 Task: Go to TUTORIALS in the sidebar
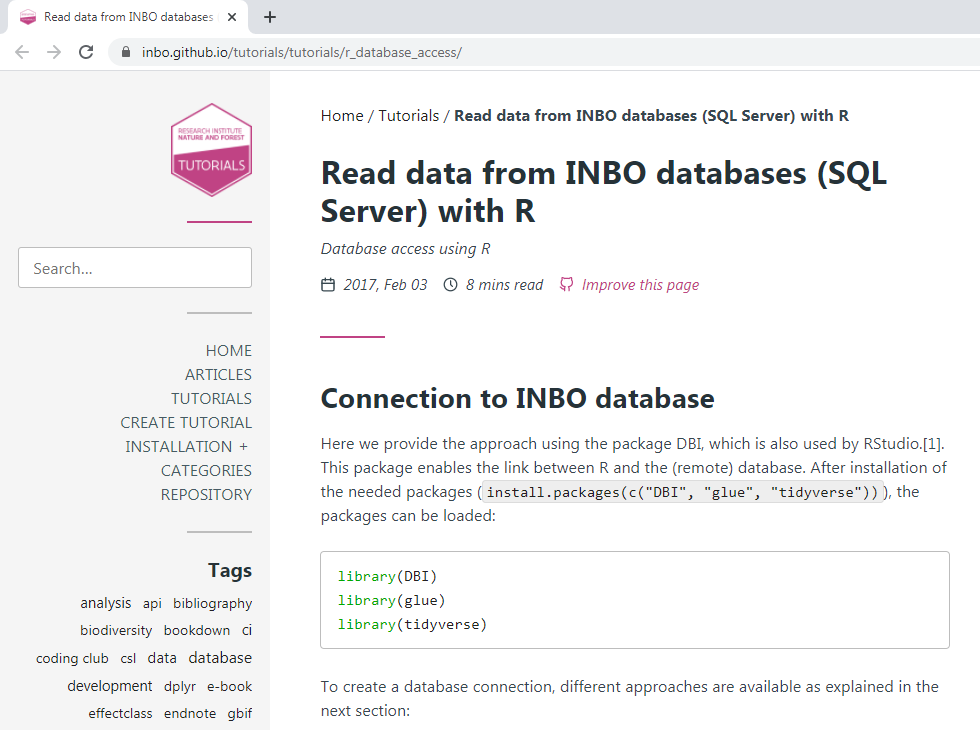coord(211,399)
